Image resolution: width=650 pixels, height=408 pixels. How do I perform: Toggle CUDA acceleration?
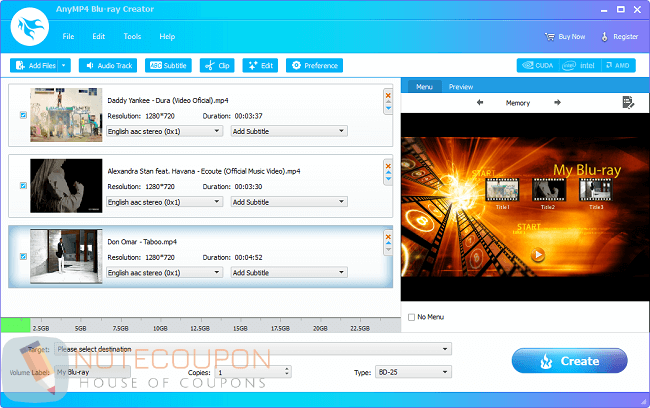[538, 66]
